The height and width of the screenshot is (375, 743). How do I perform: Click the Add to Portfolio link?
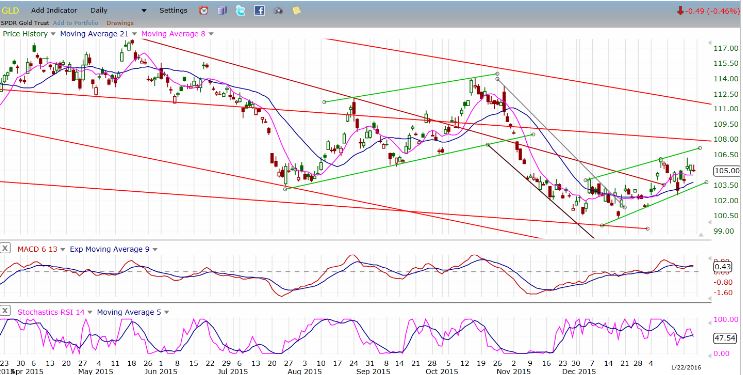pos(75,23)
